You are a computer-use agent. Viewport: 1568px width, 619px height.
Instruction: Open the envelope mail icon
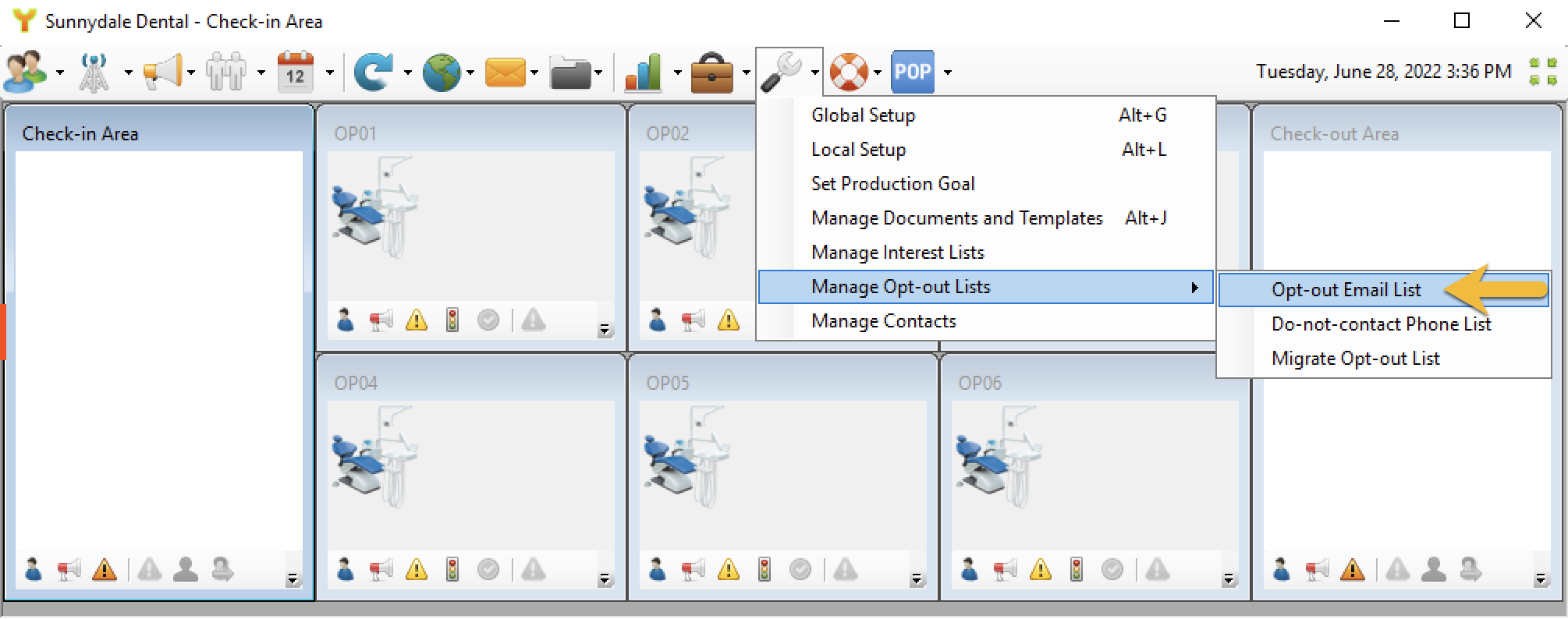[505, 72]
